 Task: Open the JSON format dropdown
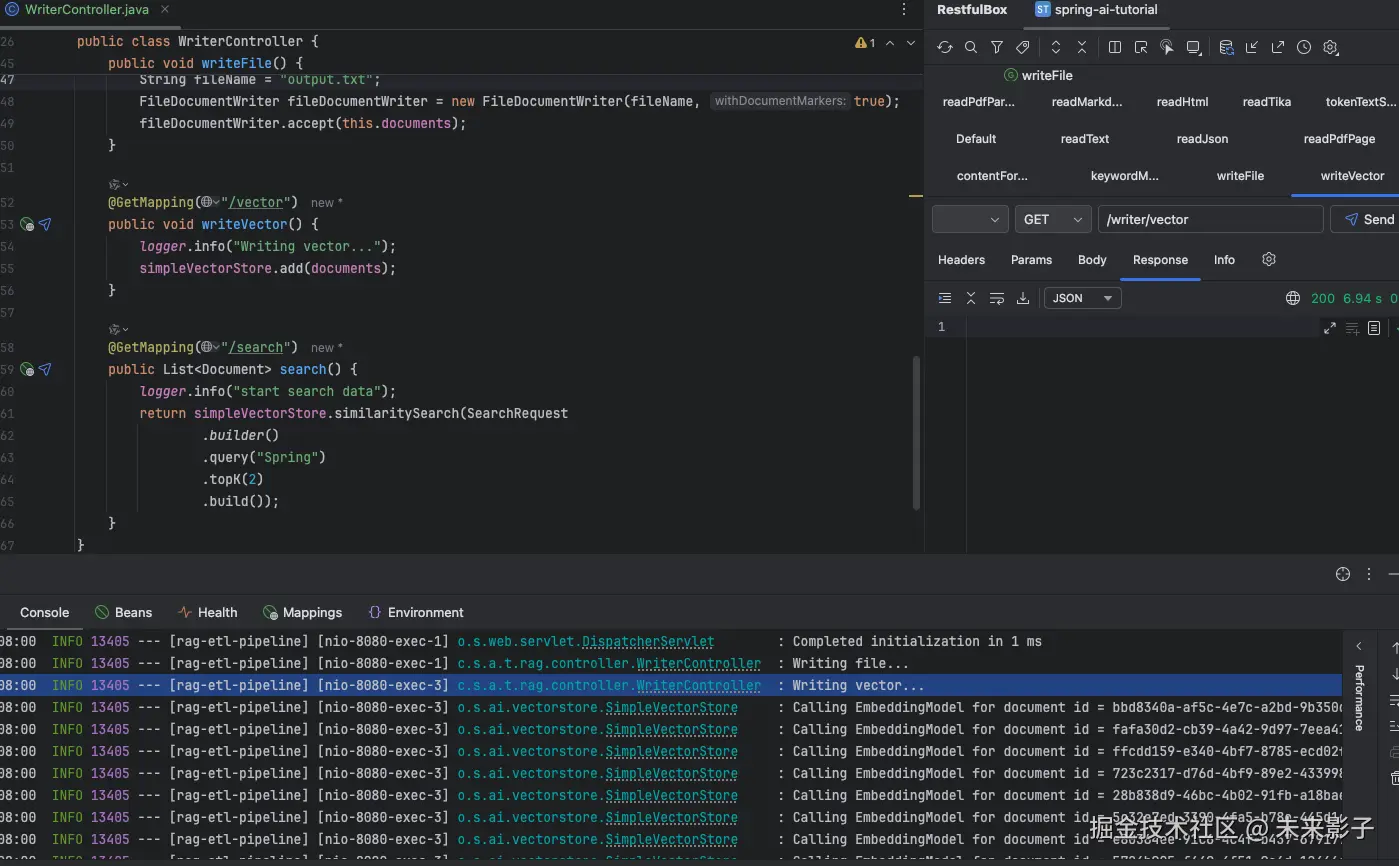(x=1082, y=298)
